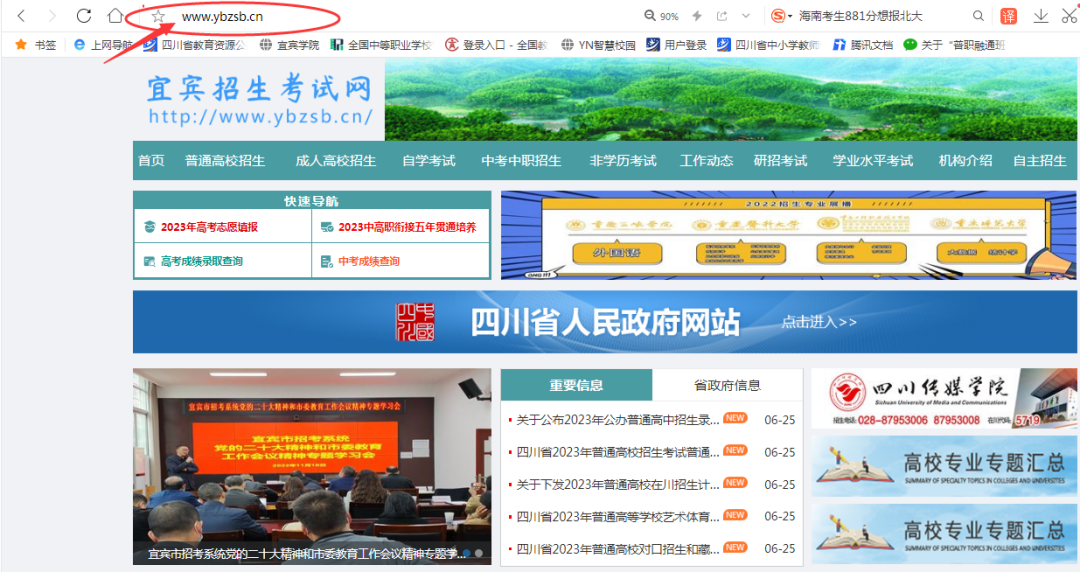
Task: Open the 登录入口 - 全国教 bookmark
Action: pyautogui.click(x=496, y=45)
